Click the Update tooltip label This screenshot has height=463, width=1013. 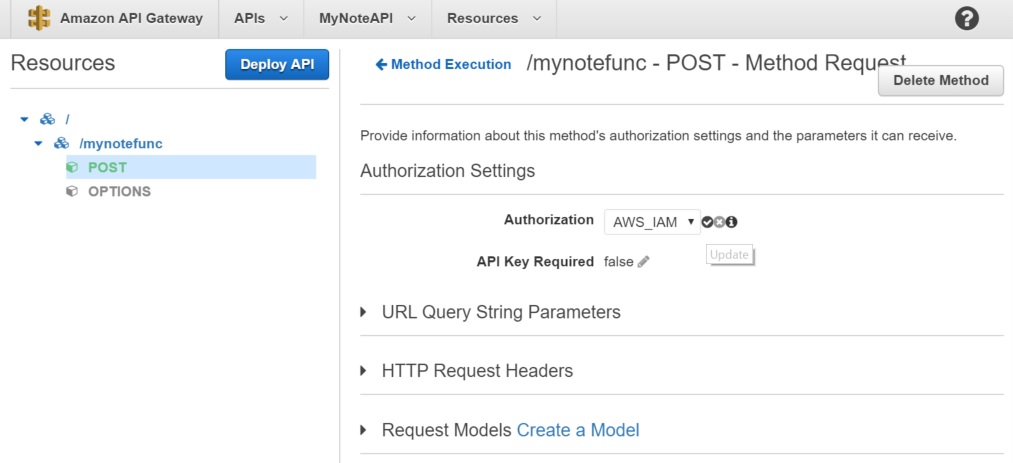point(729,255)
